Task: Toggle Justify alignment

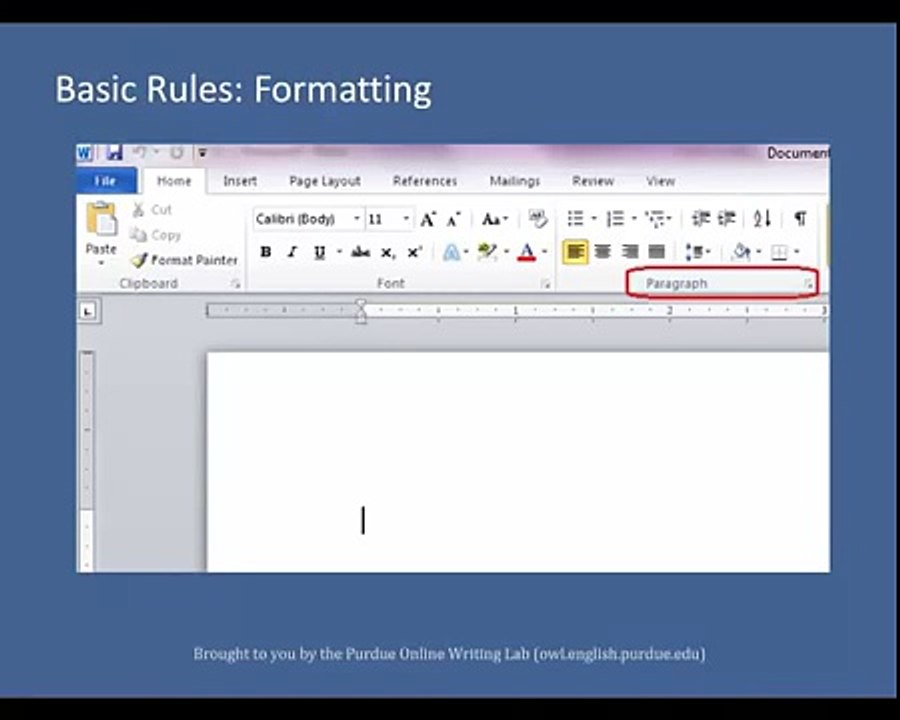Action: pyautogui.click(x=657, y=252)
